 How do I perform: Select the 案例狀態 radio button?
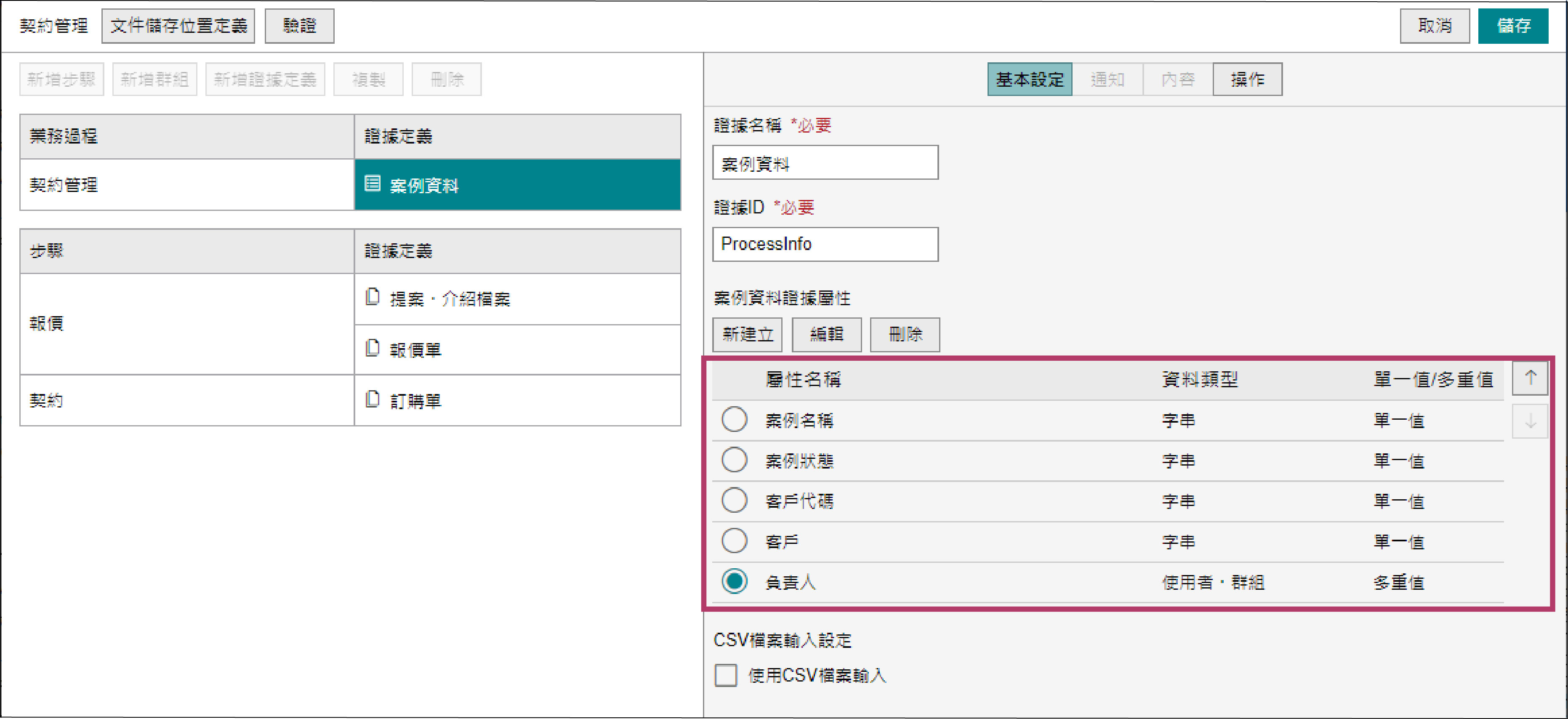(x=734, y=460)
